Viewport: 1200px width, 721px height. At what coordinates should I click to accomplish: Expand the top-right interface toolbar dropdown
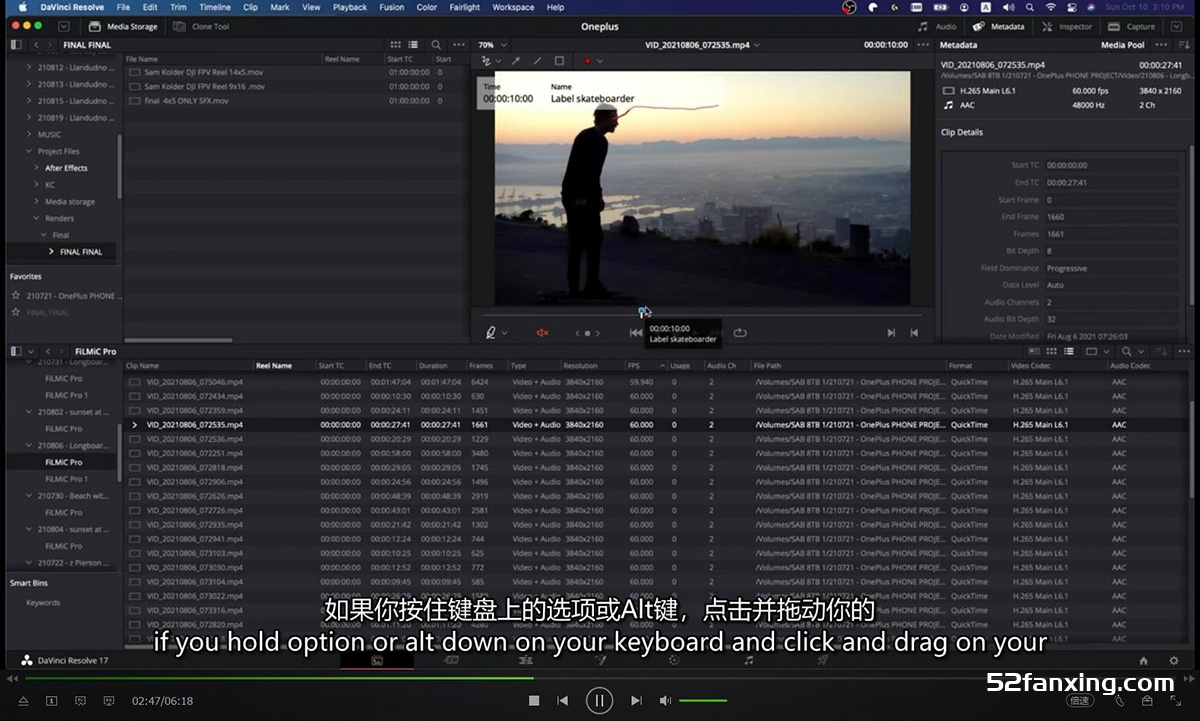1175,27
